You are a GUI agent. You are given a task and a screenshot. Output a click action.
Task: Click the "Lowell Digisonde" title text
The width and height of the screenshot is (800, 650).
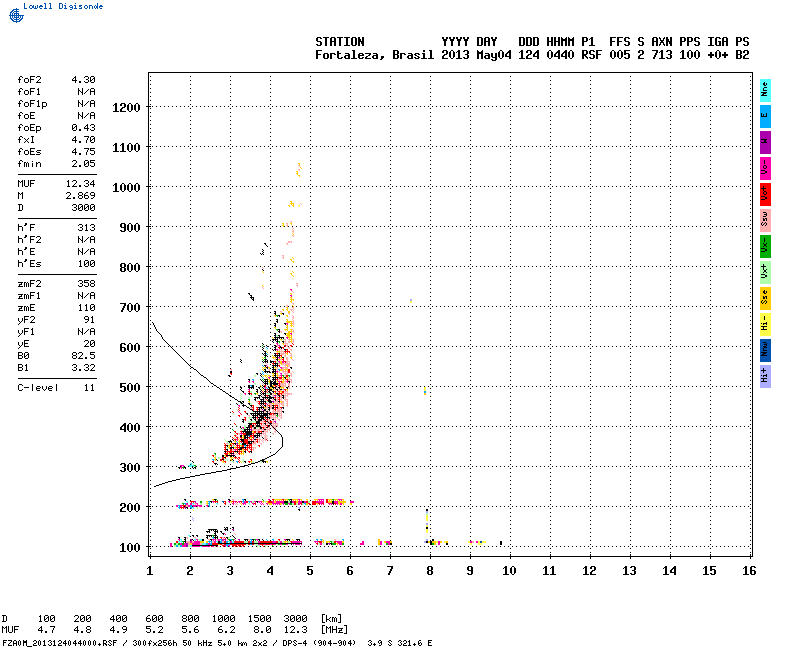[63, 6]
